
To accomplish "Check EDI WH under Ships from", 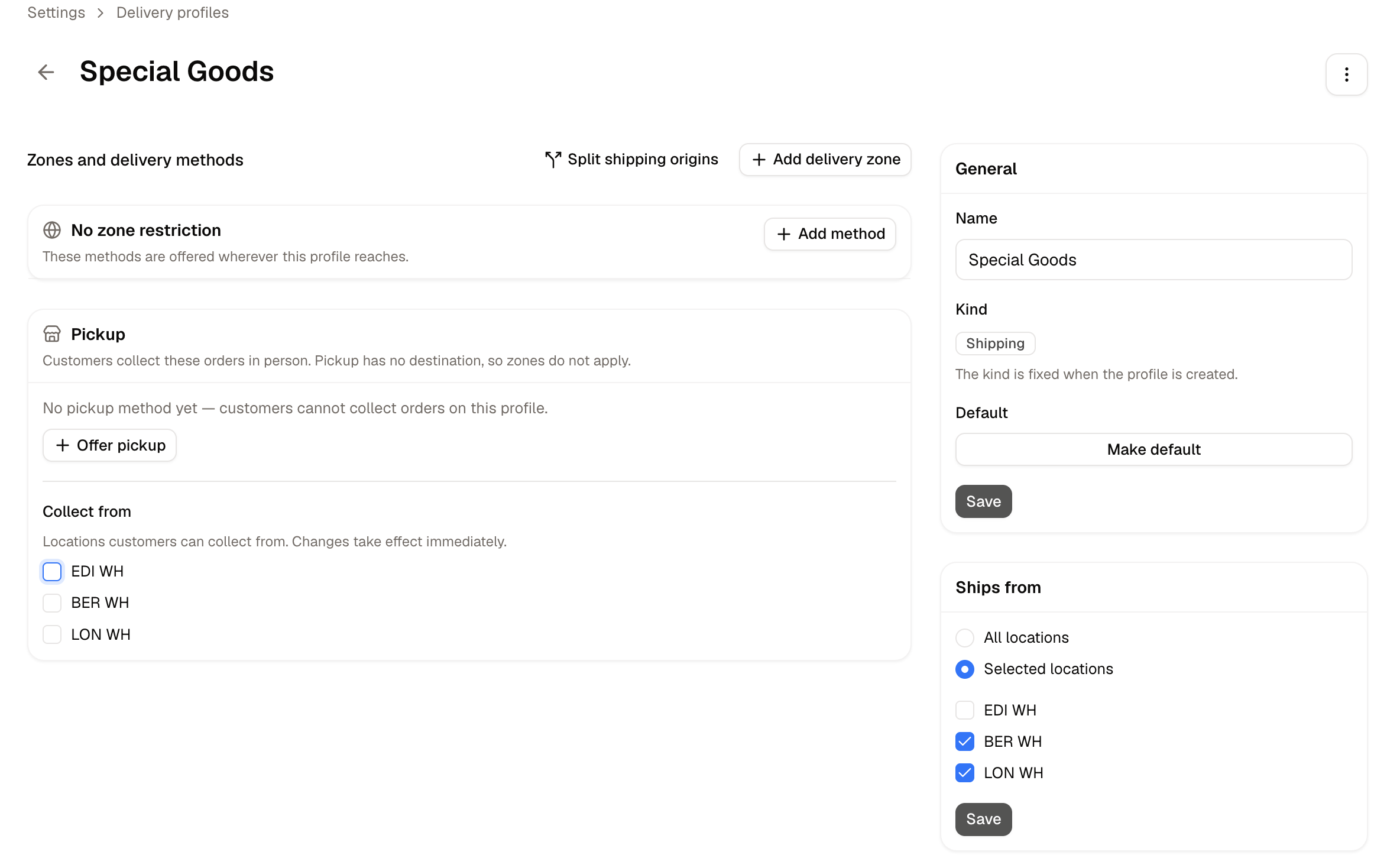I will 965,710.
